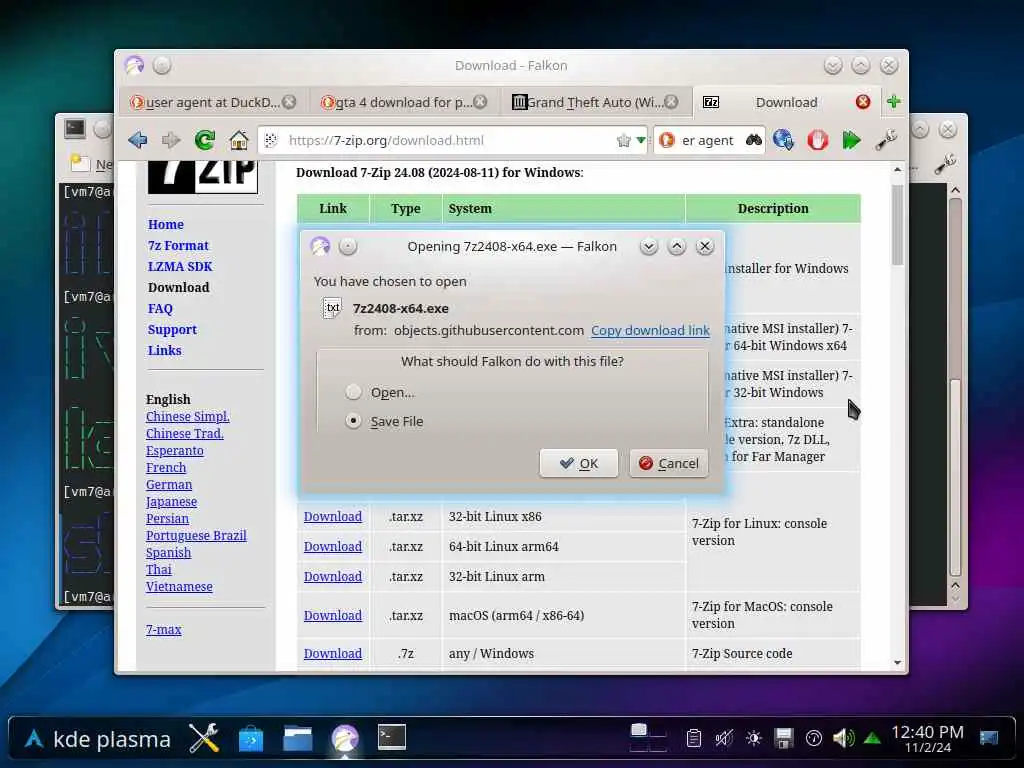The height and width of the screenshot is (768, 1024).
Task: Click the browser Back arrow button
Action: [x=138, y=140]
